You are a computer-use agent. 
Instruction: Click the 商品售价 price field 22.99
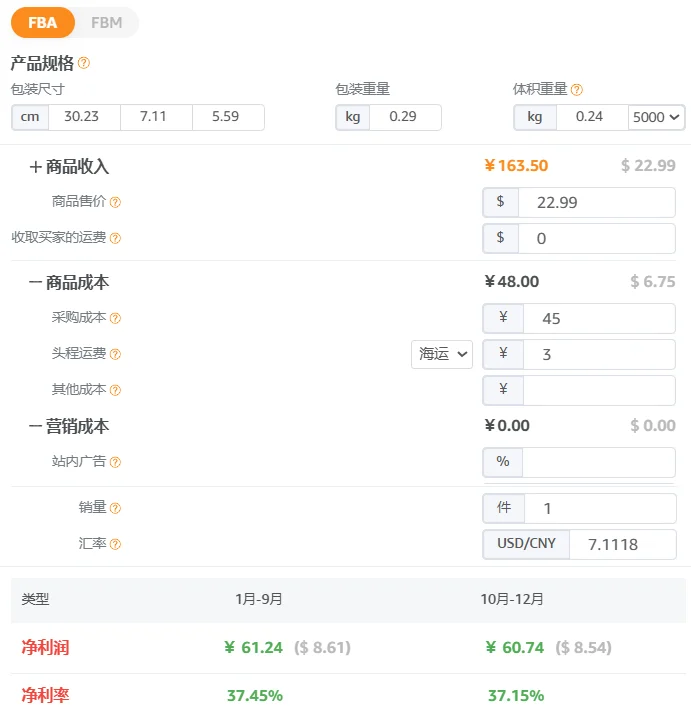click(x=597, y=202)
